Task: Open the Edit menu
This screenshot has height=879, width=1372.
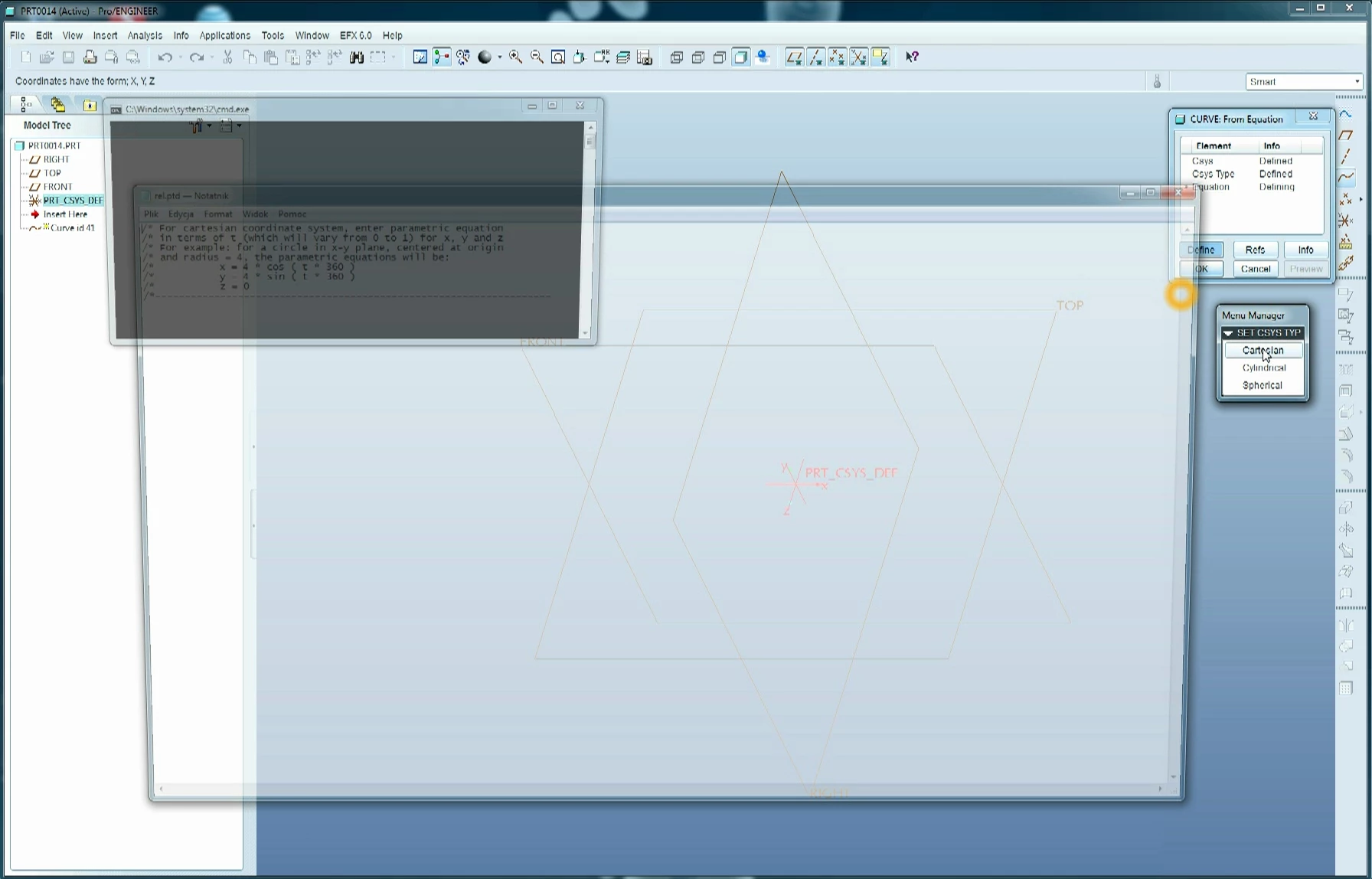Action: click(44, 35)
